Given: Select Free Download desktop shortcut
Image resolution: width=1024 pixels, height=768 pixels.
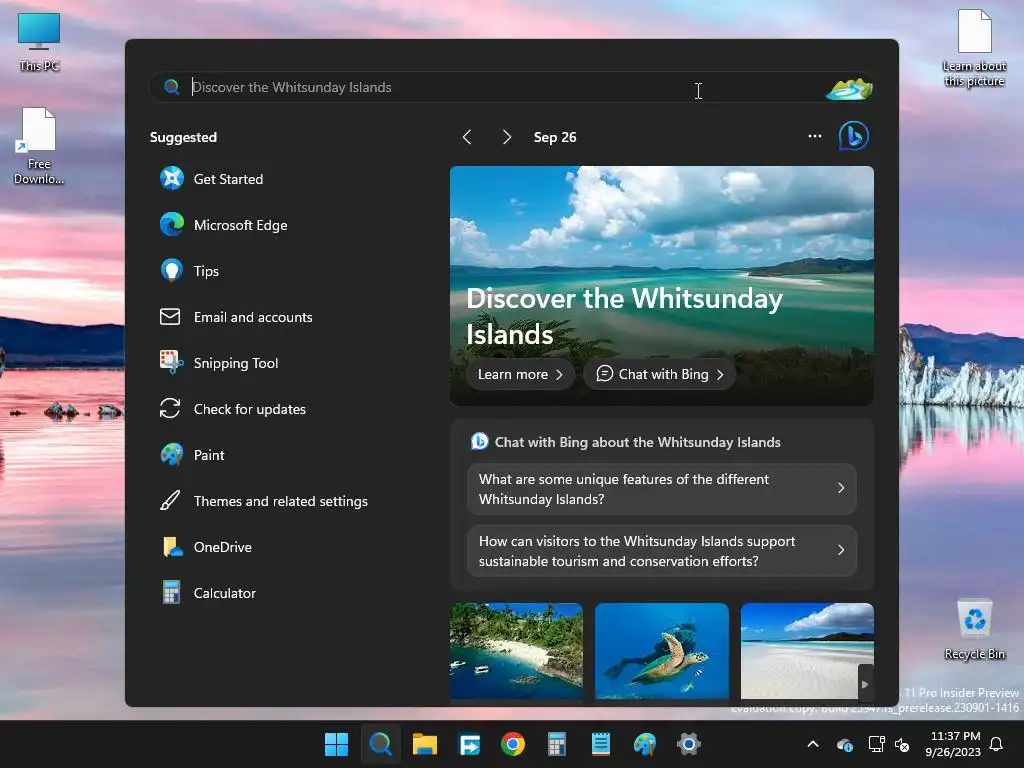Looking at the screenshot, I should (39, 146).
